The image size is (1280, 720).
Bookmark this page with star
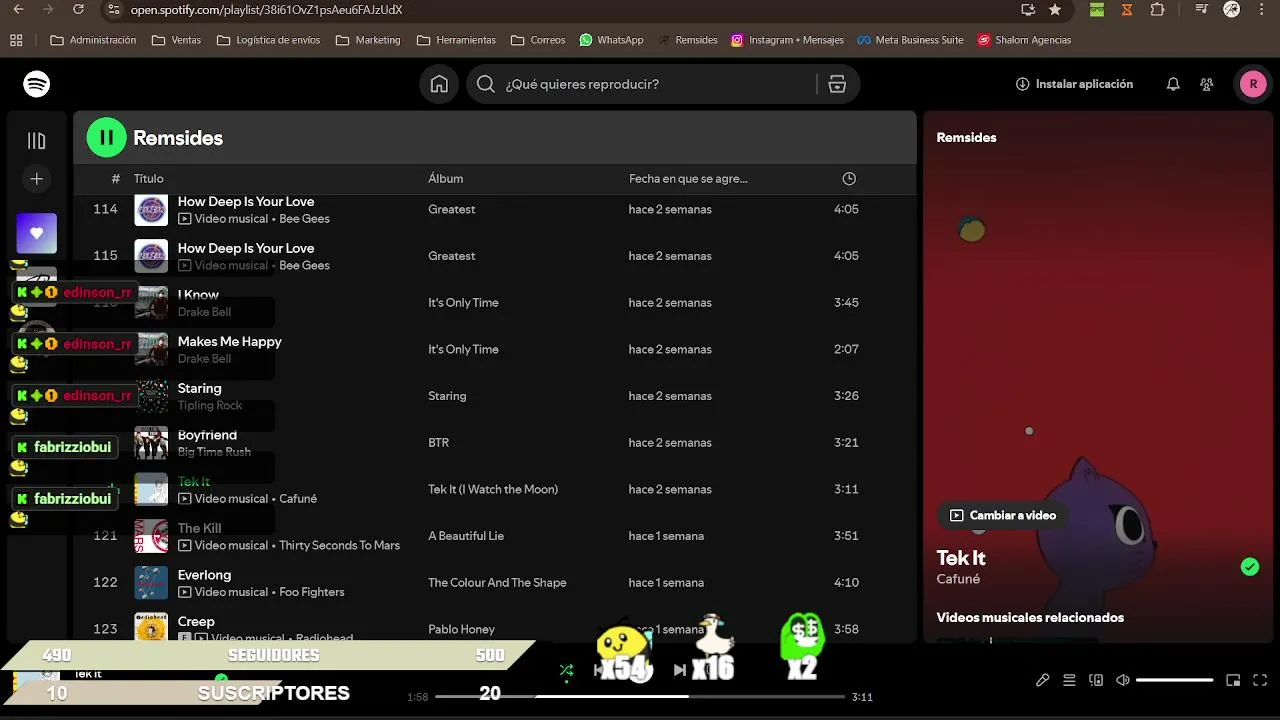click(x=1055, y=9)
